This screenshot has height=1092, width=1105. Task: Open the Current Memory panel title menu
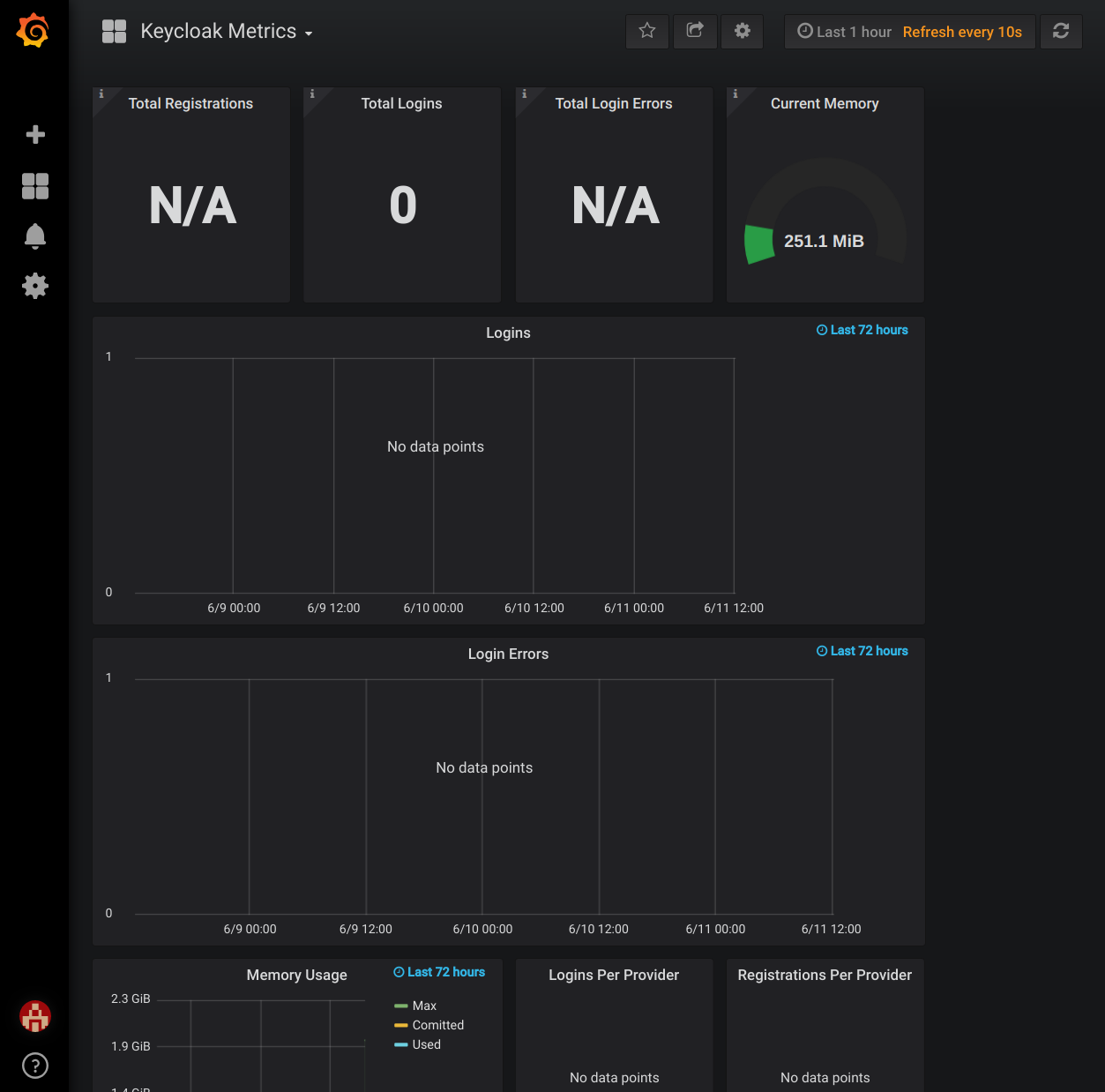(825, 103)
